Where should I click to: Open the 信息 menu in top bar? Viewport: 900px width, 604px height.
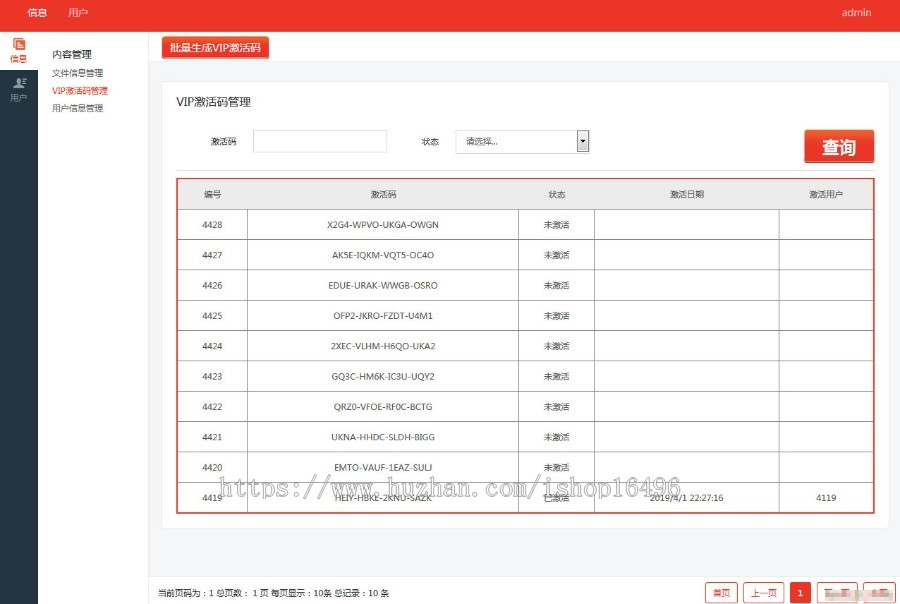[35, 13]
